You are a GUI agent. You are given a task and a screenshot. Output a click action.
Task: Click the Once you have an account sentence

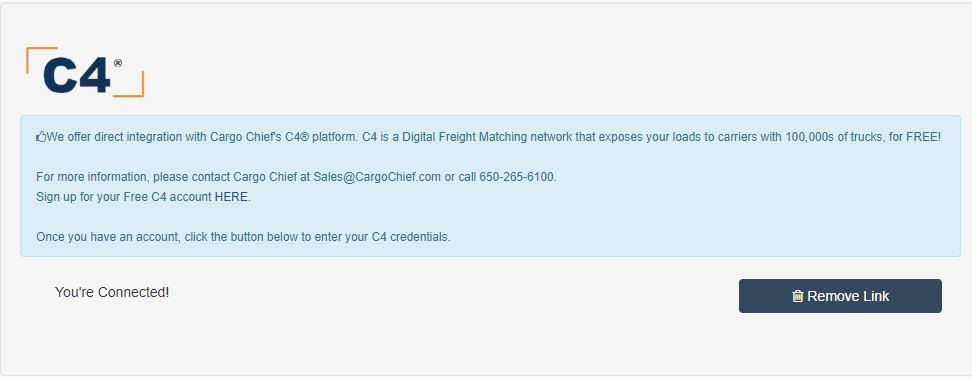coord(243,237)
